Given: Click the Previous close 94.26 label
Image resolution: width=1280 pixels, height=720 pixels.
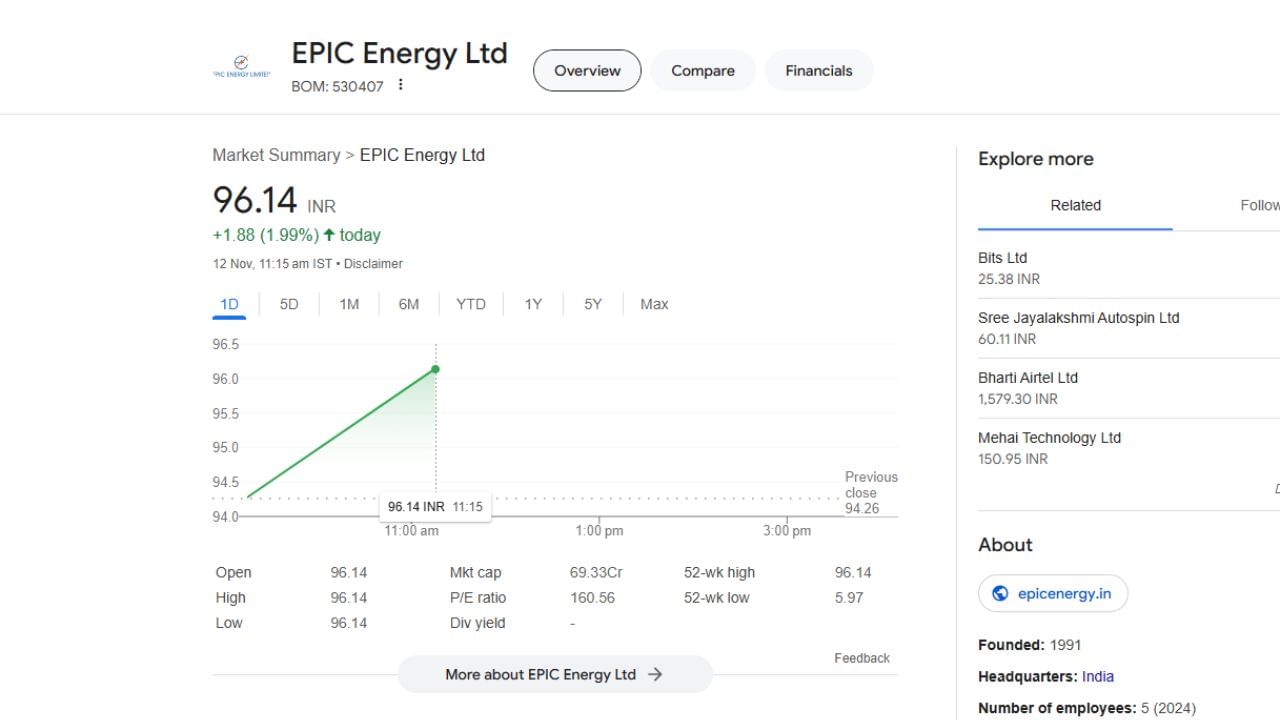Looking at the screenshot, I should click(871, 492).
